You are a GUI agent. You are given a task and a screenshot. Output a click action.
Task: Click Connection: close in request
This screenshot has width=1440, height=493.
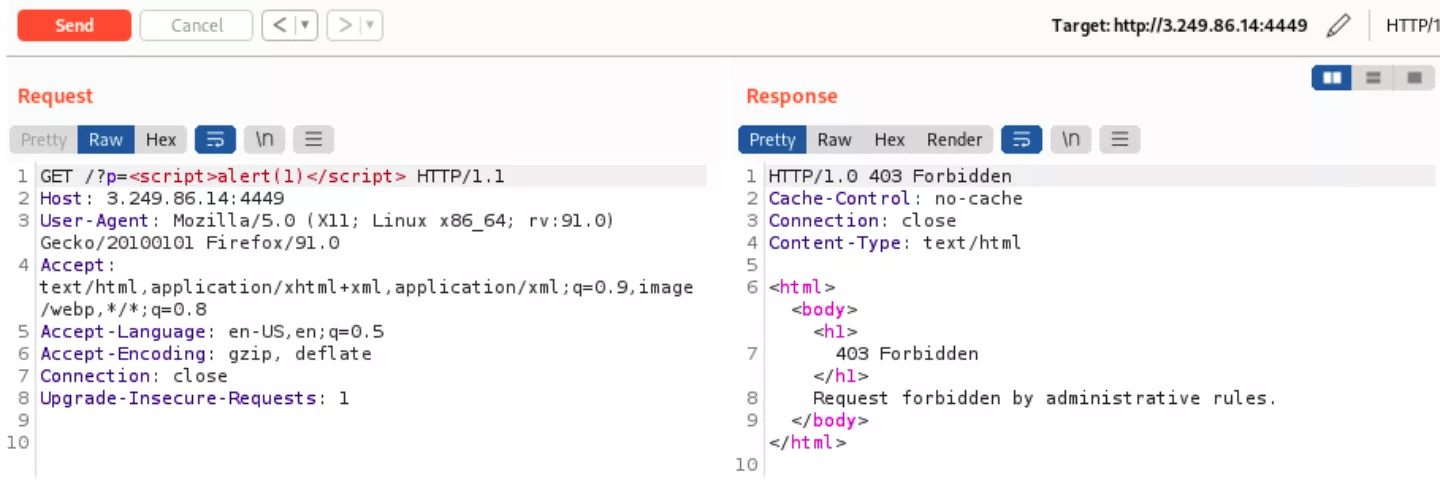pyautogui.click(x=134, y=376)
